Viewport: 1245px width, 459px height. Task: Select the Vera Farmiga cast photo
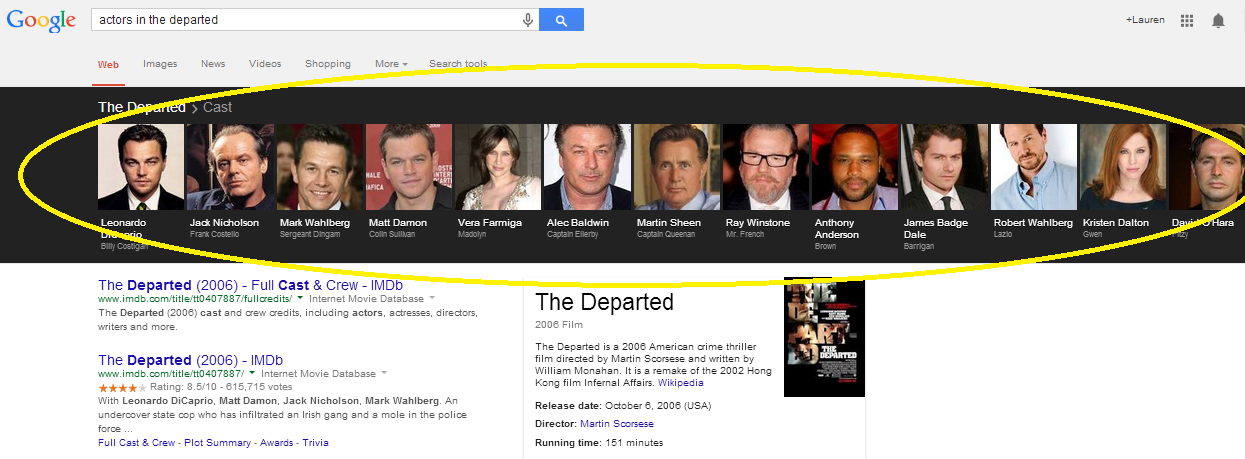coord(497,166)
